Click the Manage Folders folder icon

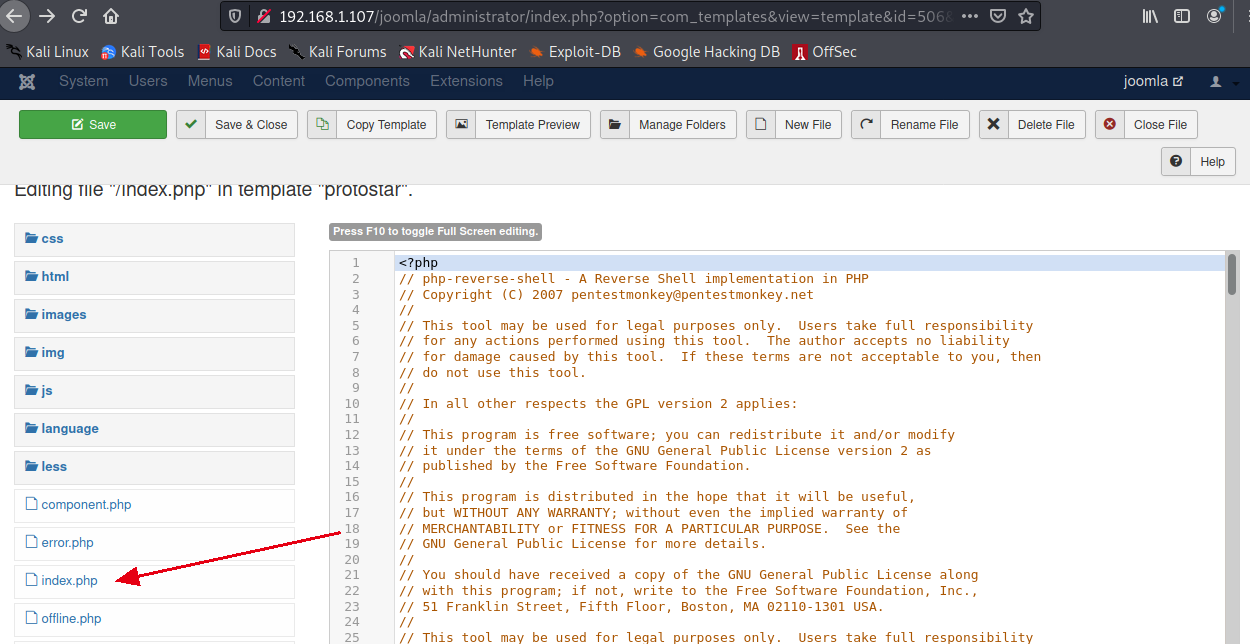pyautogui.click(x=614, y=124)
